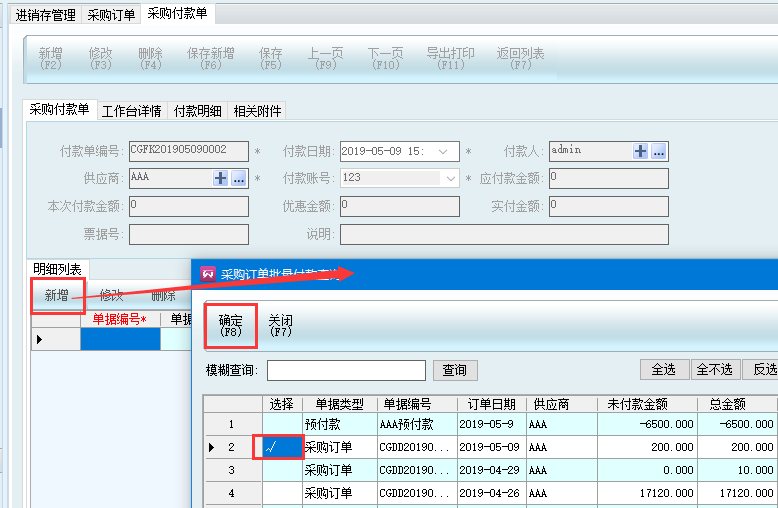
Task: Open the 付款明细 tab
Action: (x=198, y=111)
